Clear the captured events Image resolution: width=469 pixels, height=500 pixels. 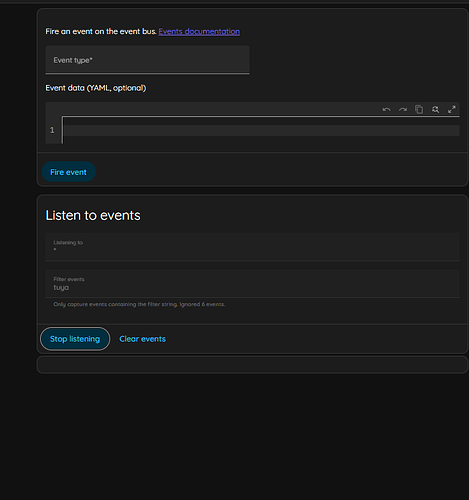coord(142,339)
